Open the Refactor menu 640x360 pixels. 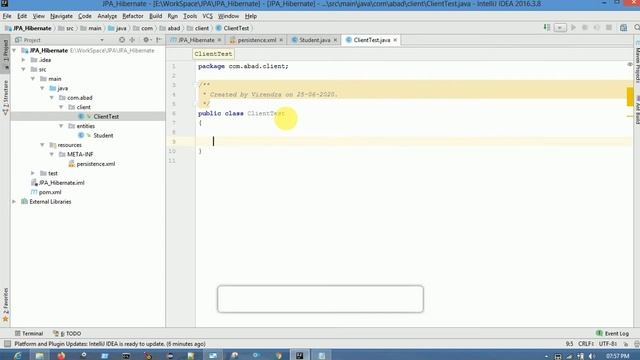133,16
